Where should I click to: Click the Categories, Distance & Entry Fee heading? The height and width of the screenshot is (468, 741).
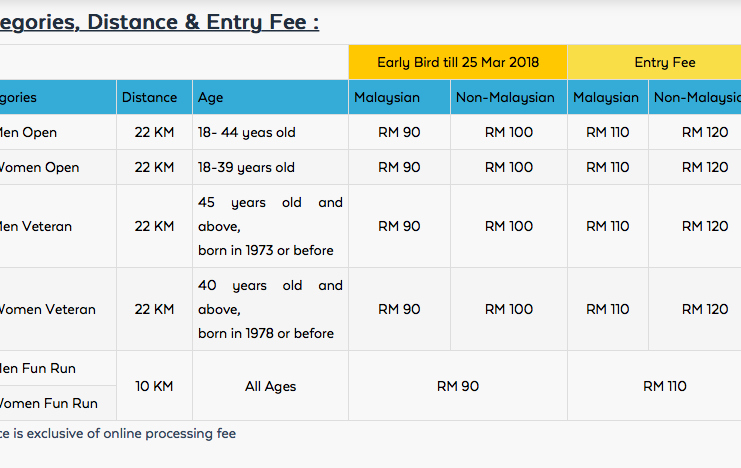[x=160, y=22]
